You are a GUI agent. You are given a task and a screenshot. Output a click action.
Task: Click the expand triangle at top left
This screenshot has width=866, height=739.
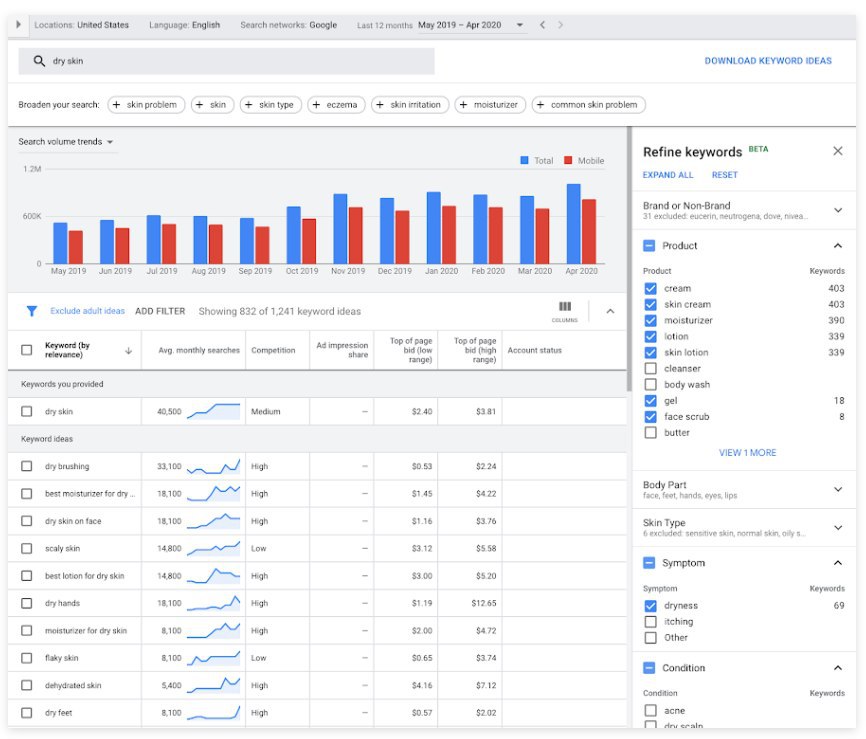tap(19, 25)
